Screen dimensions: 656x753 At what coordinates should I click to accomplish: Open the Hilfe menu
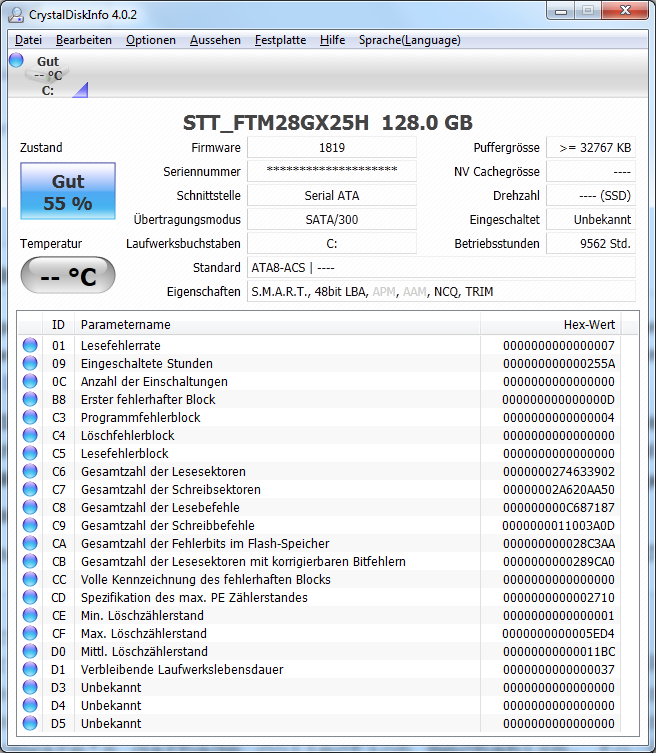pos(332,40)
